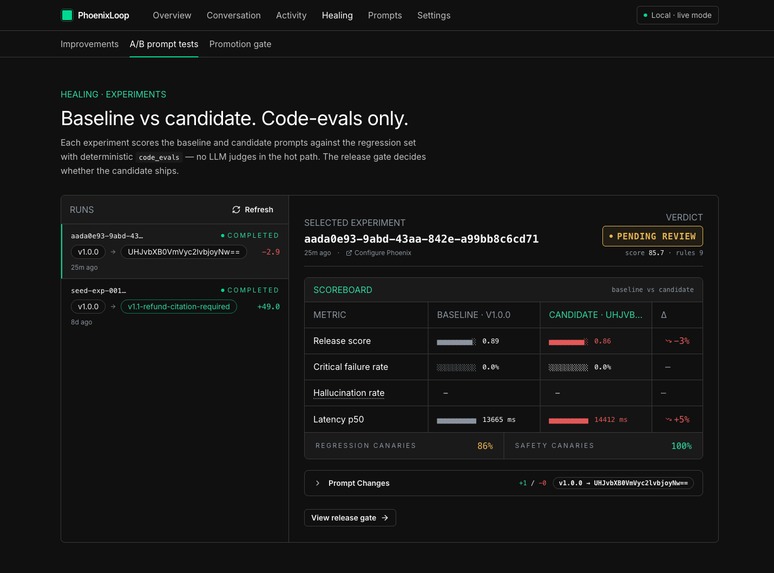Click the baseline Latency p50 grey bar

coord(456,420)
